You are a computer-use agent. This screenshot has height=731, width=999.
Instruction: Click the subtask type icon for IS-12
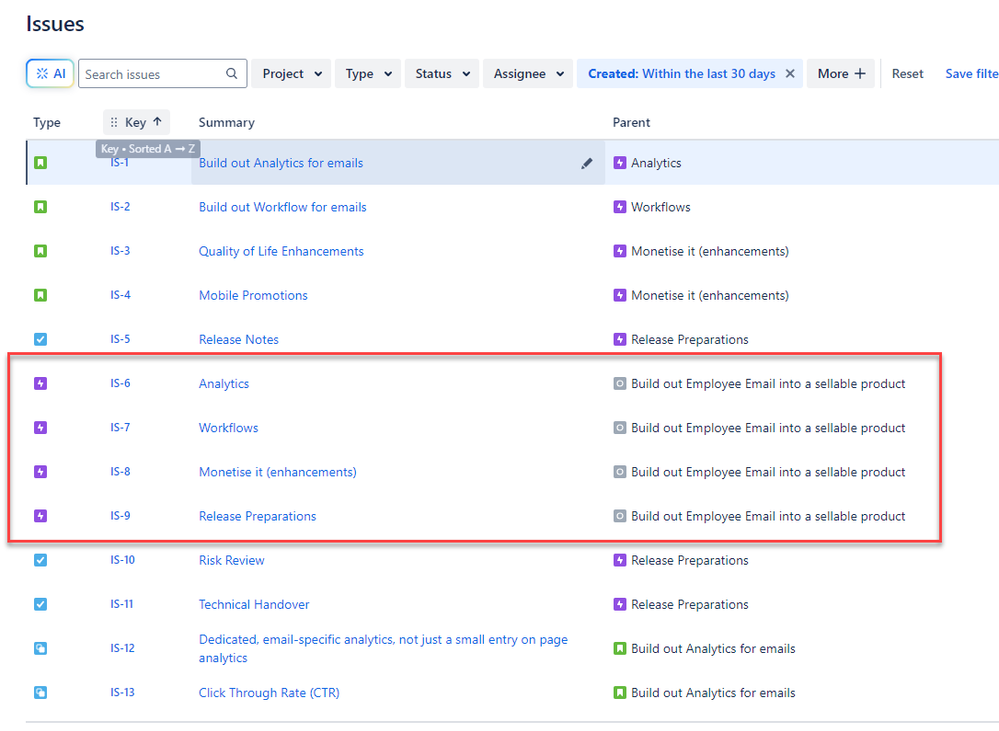(x=40, y=648)
